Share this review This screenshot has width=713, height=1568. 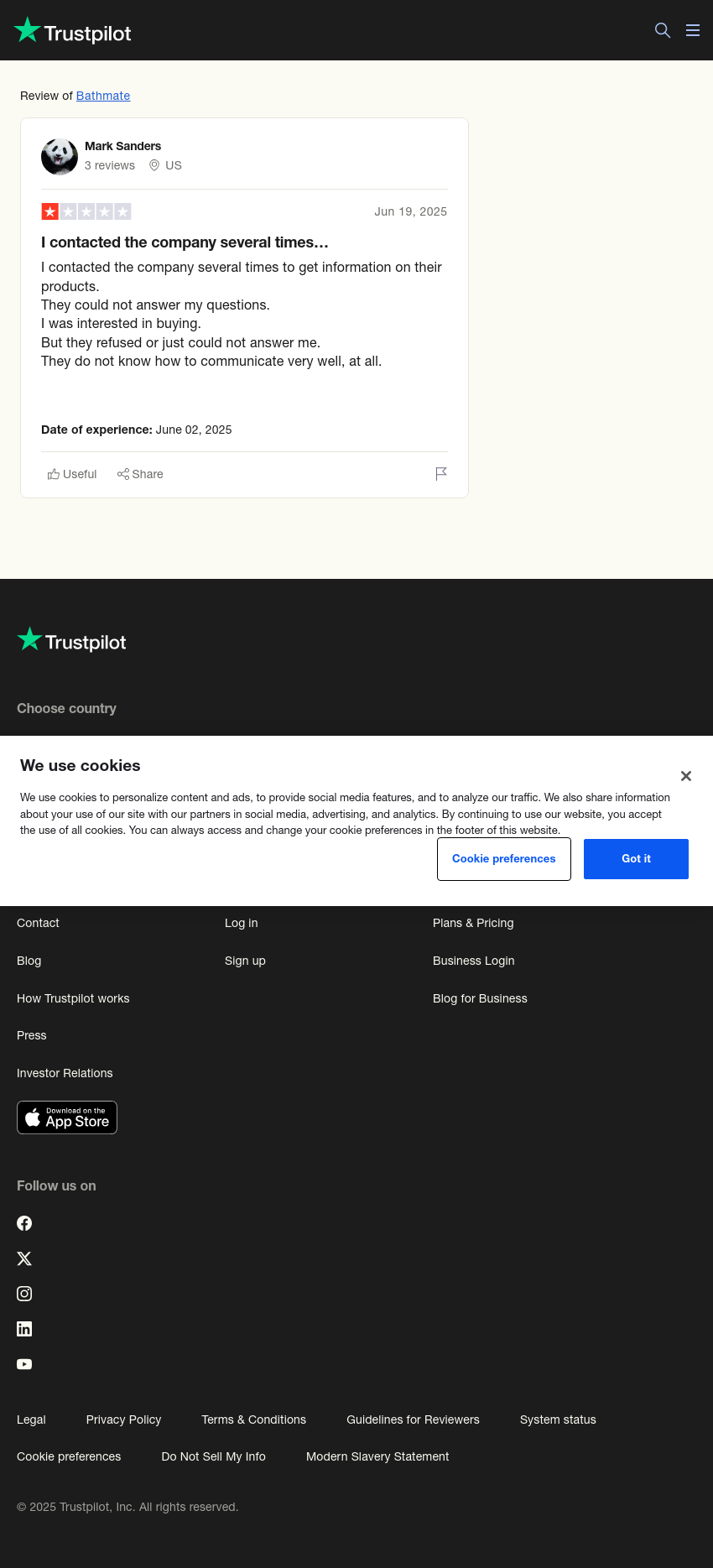coord(140,474)
